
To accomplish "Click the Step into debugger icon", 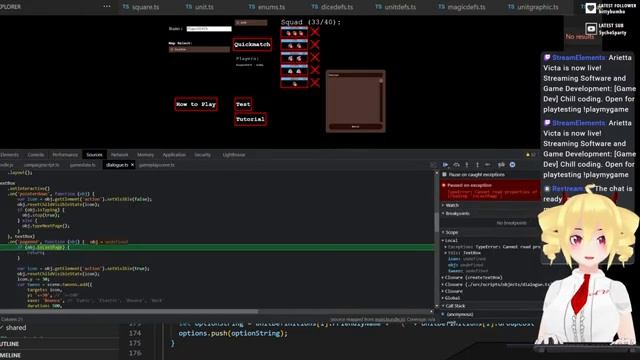I will (467, 164).
